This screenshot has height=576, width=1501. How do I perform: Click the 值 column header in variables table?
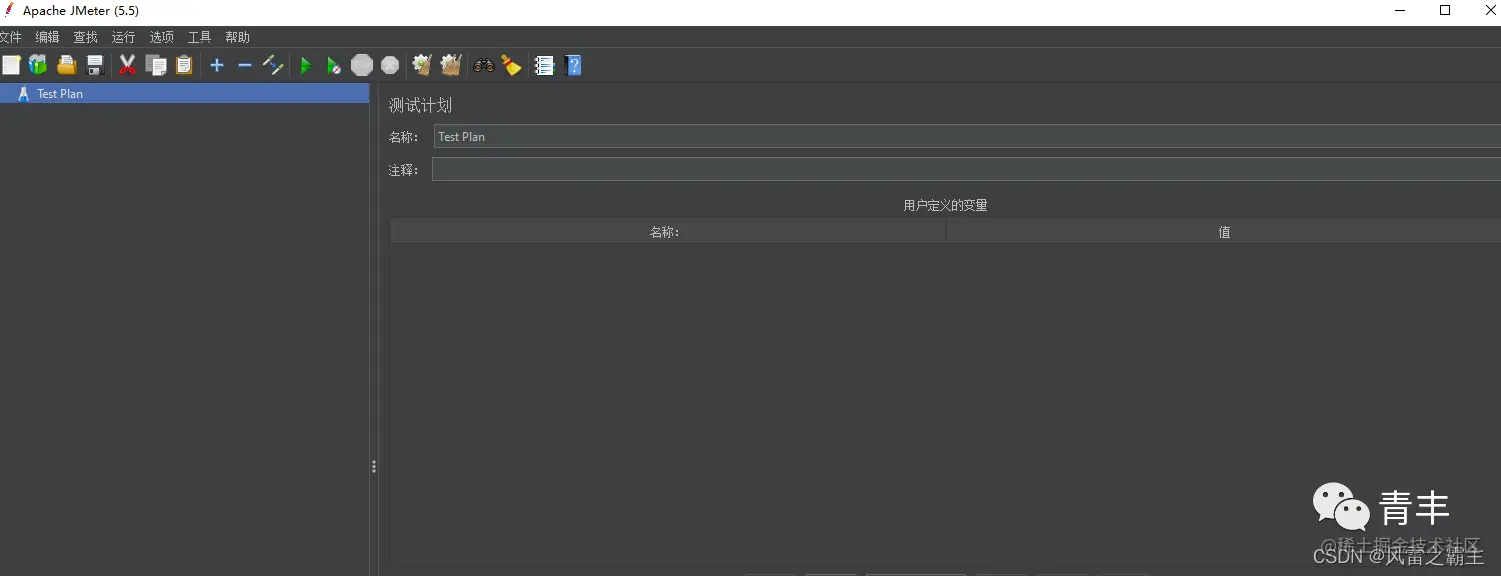tap(1224, 232)
